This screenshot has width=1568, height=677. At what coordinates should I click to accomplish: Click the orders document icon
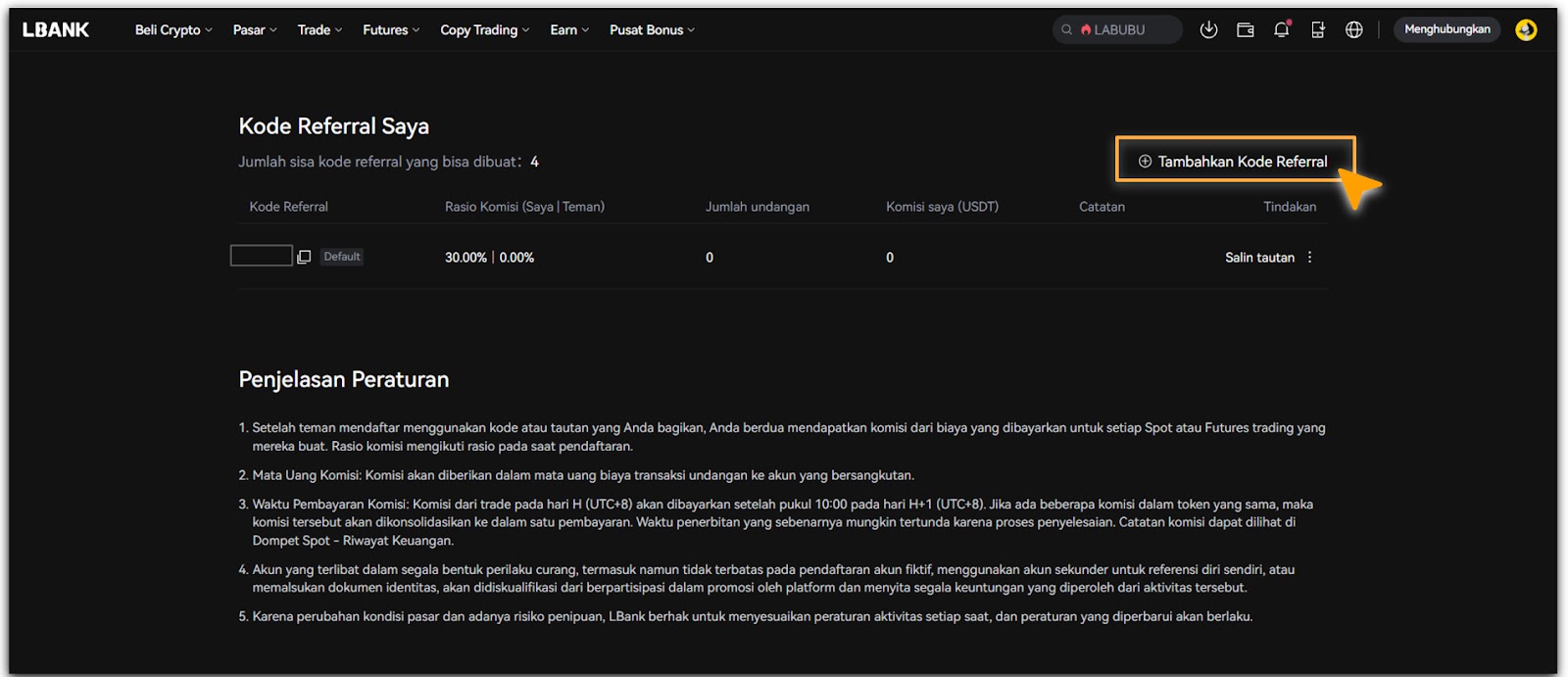1317,30
